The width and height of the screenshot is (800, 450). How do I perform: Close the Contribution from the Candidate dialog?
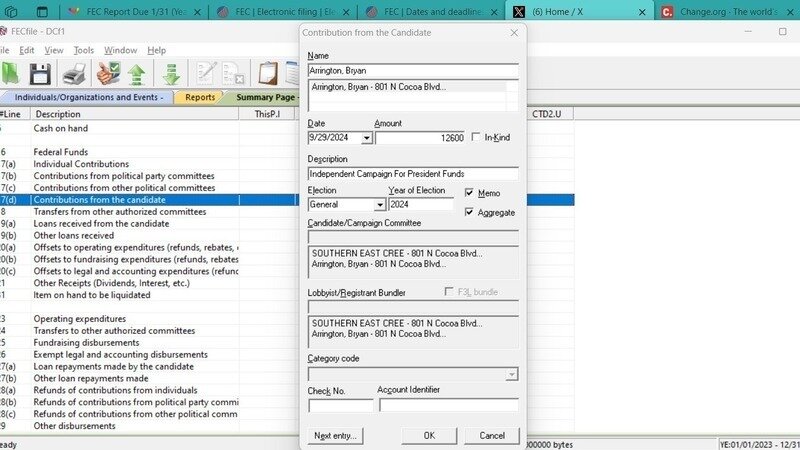coord(514,33)
